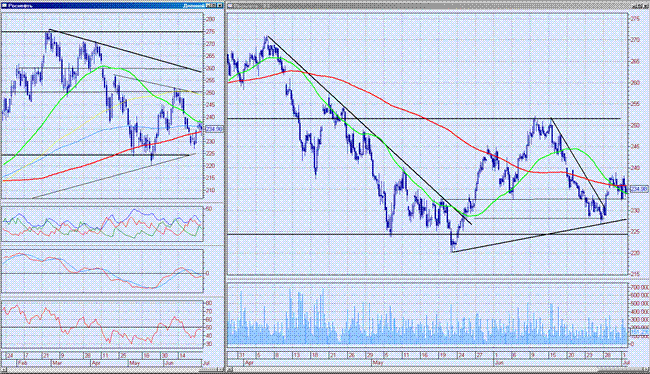The height and width of the screenshot is (374, 650).
Task: Click right arrow of left chart scrollbar
Action: (221, 369)
